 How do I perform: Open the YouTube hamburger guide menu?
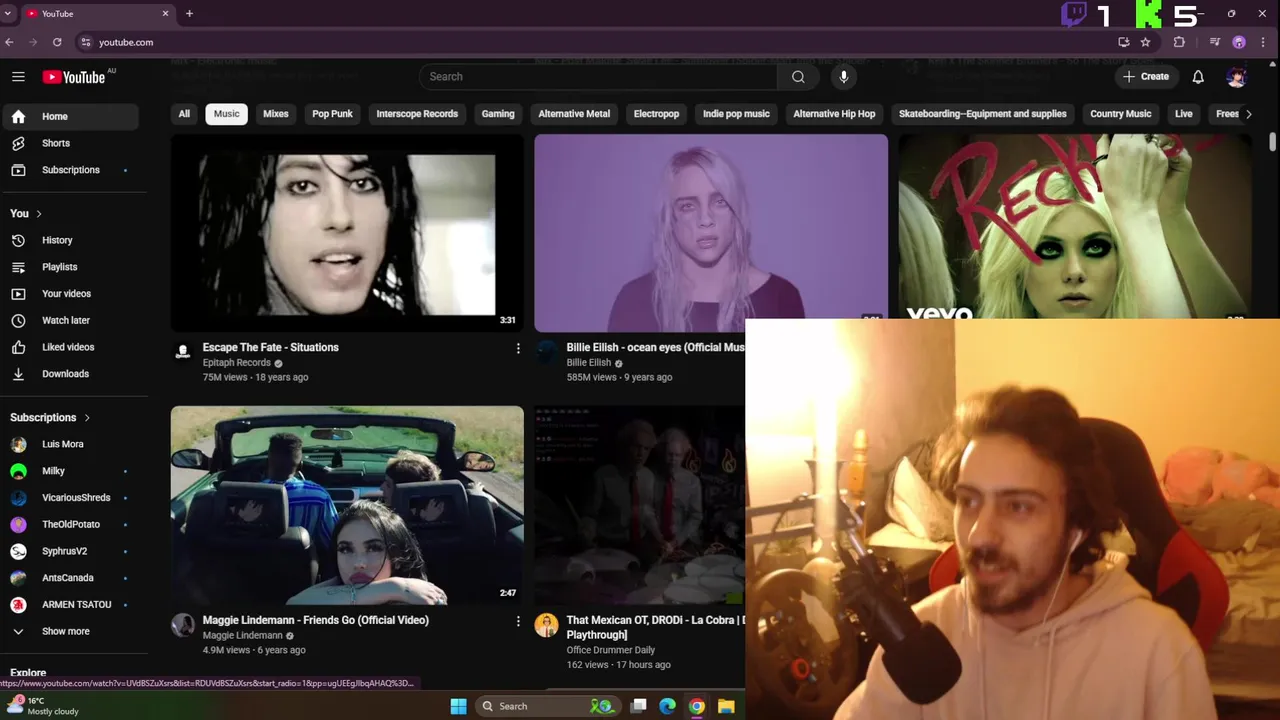pos(18,77)
